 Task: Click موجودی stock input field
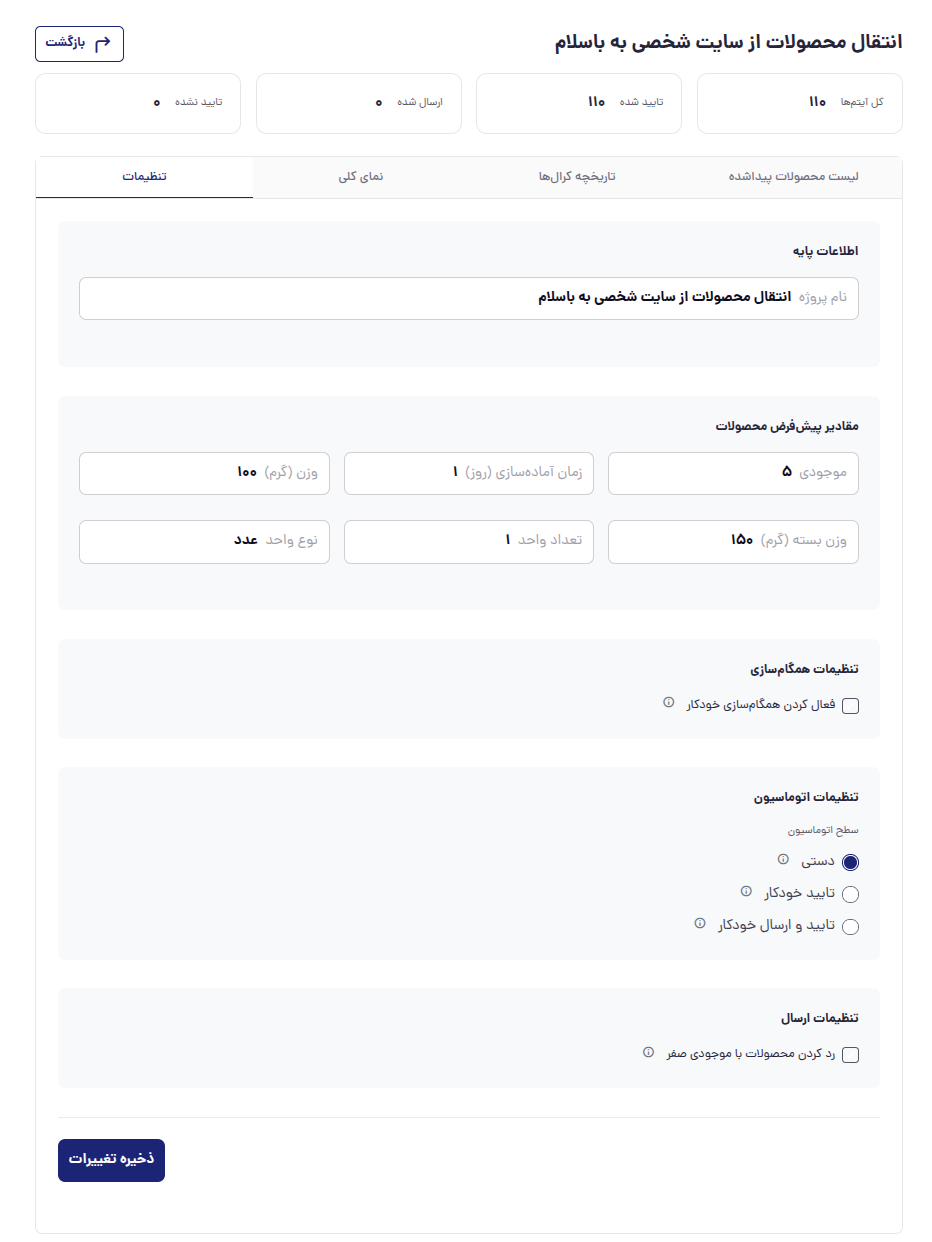(x=733, y=473)
